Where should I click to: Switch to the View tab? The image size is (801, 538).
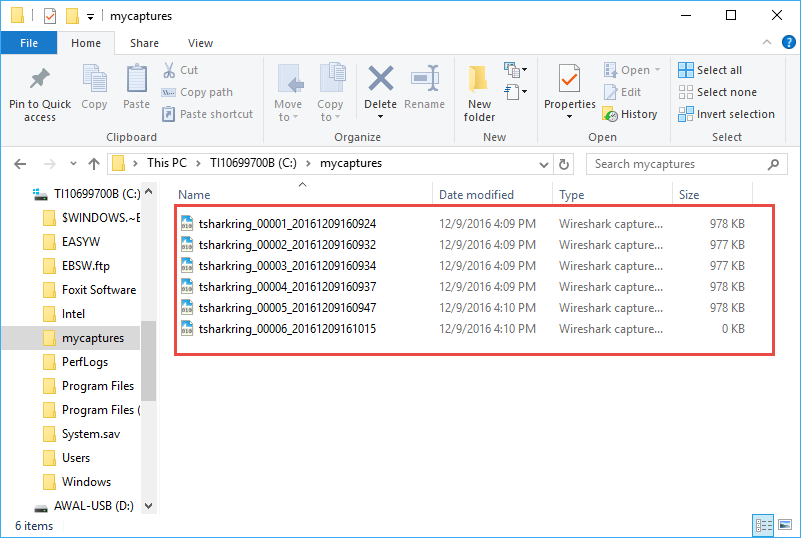point(200,43)
